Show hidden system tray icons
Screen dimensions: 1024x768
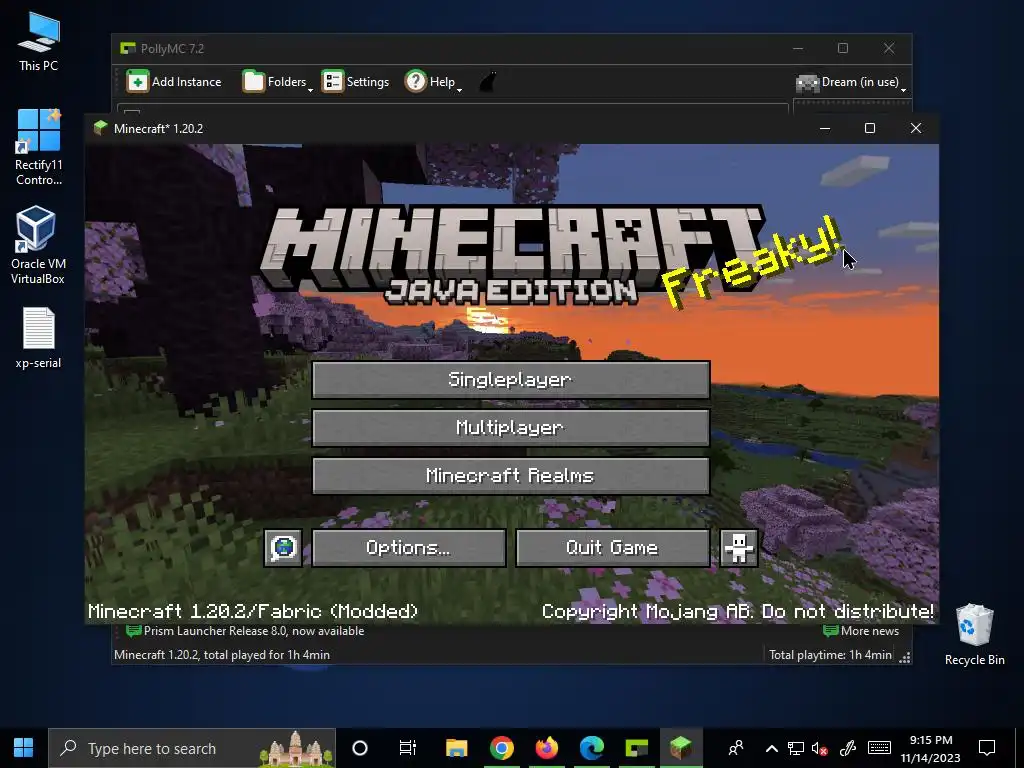point(771,748)
